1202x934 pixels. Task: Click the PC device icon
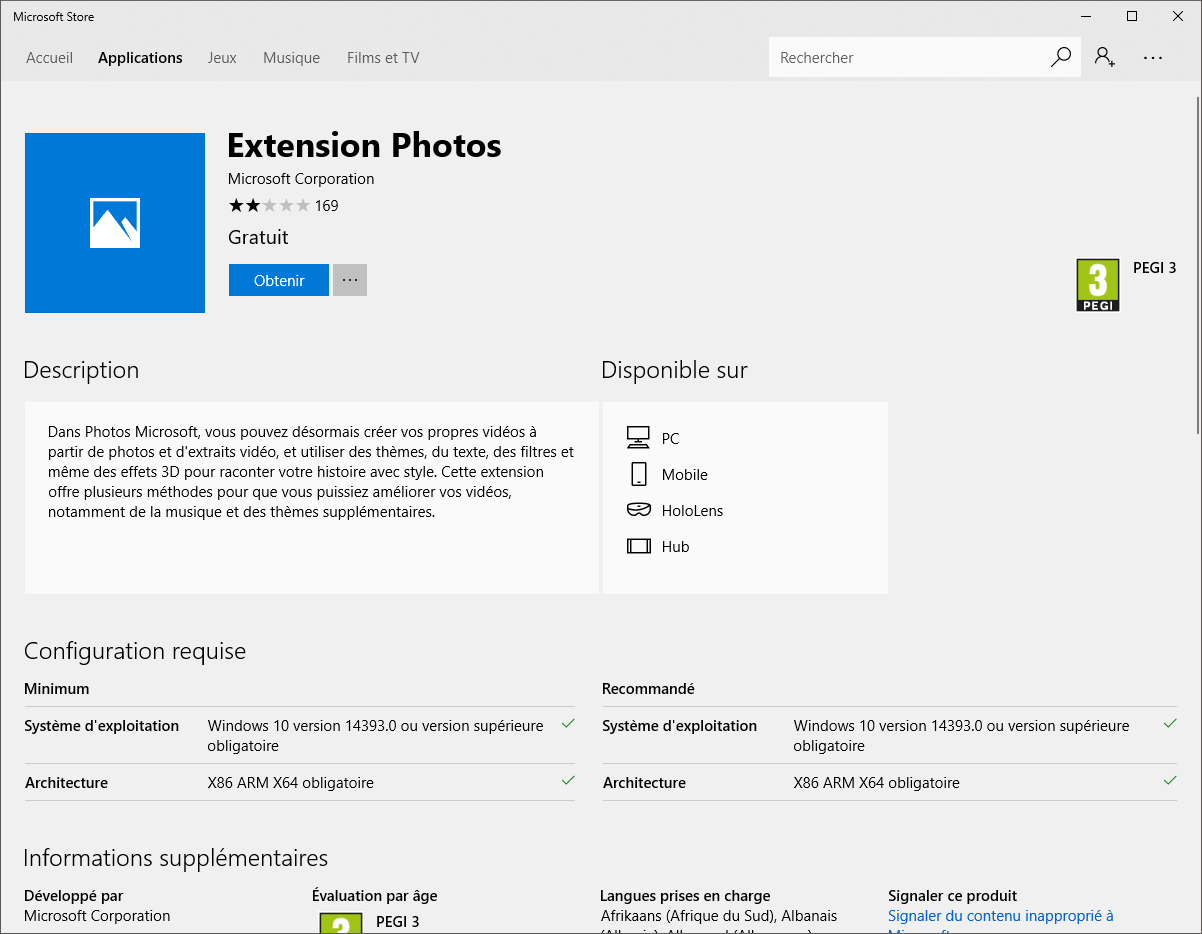[x=638, y=438]
